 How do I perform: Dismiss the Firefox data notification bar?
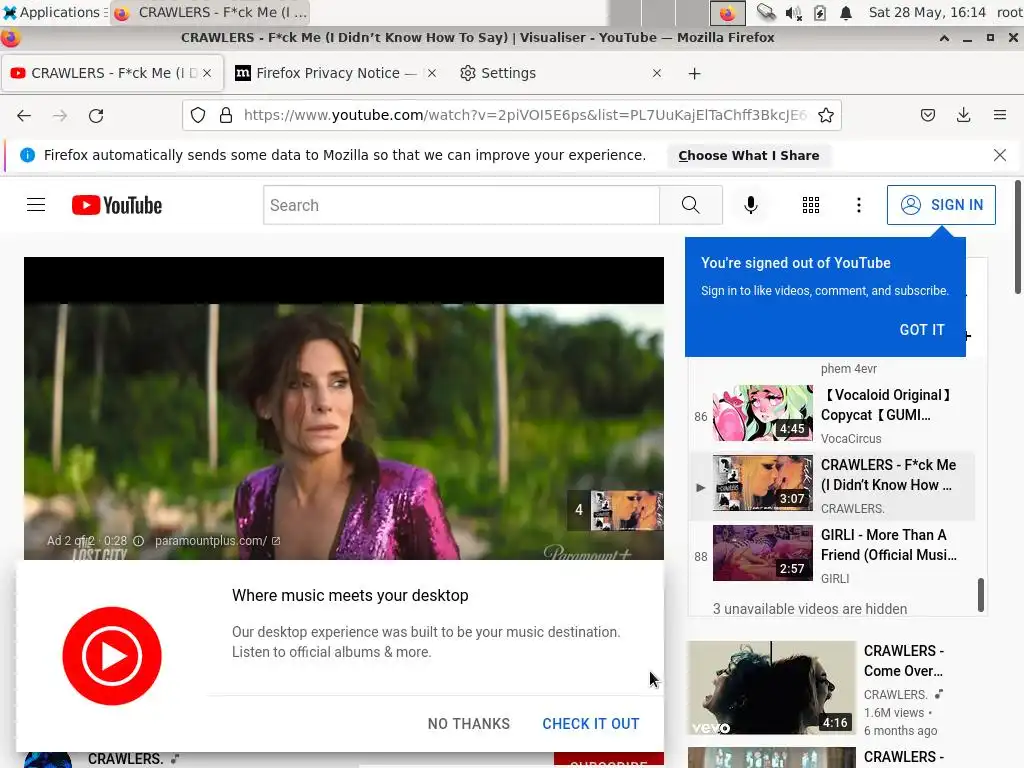(x=1000, y=155)
